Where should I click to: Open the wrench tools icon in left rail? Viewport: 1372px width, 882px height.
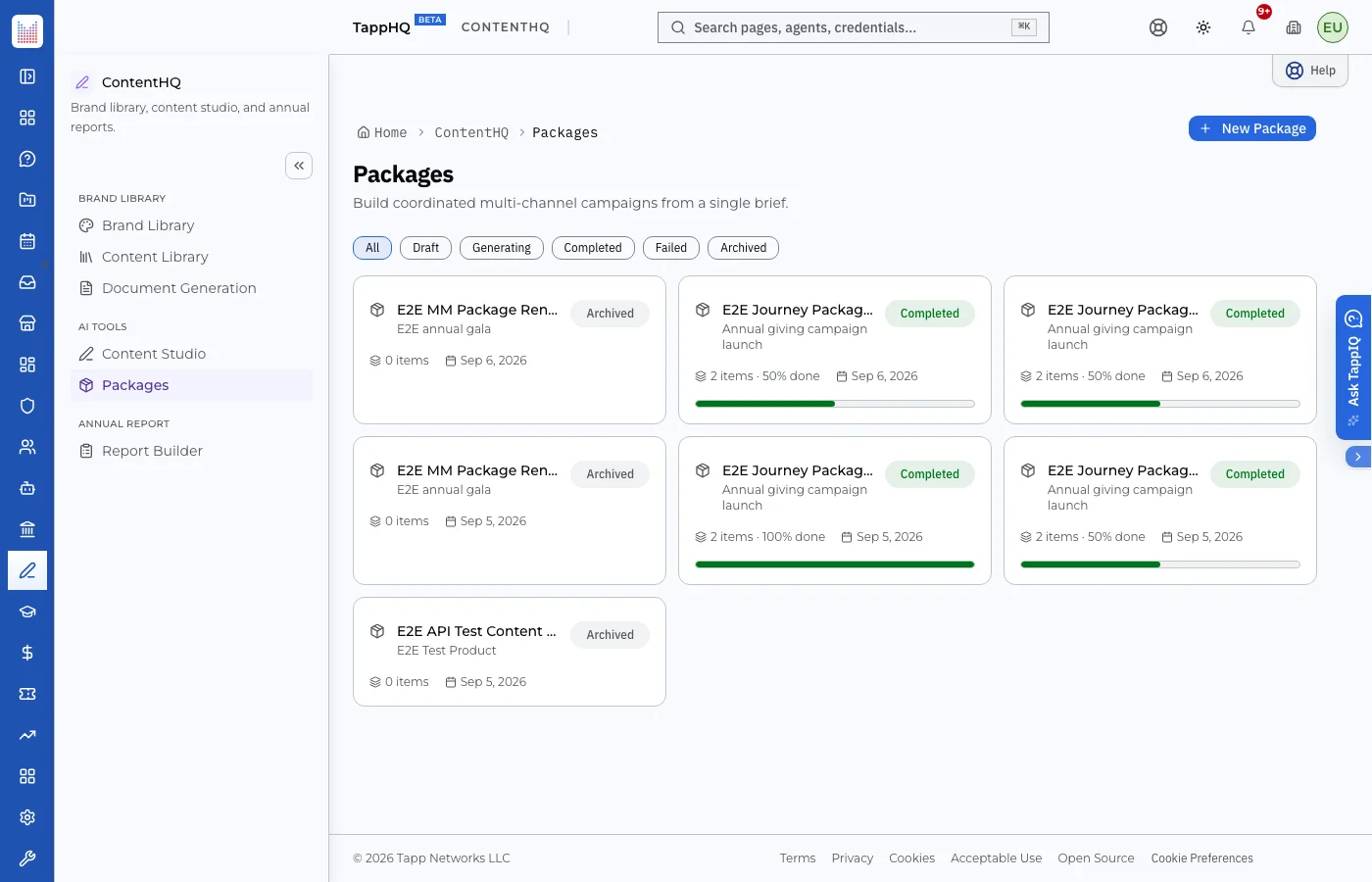click(x=27, y=858)
